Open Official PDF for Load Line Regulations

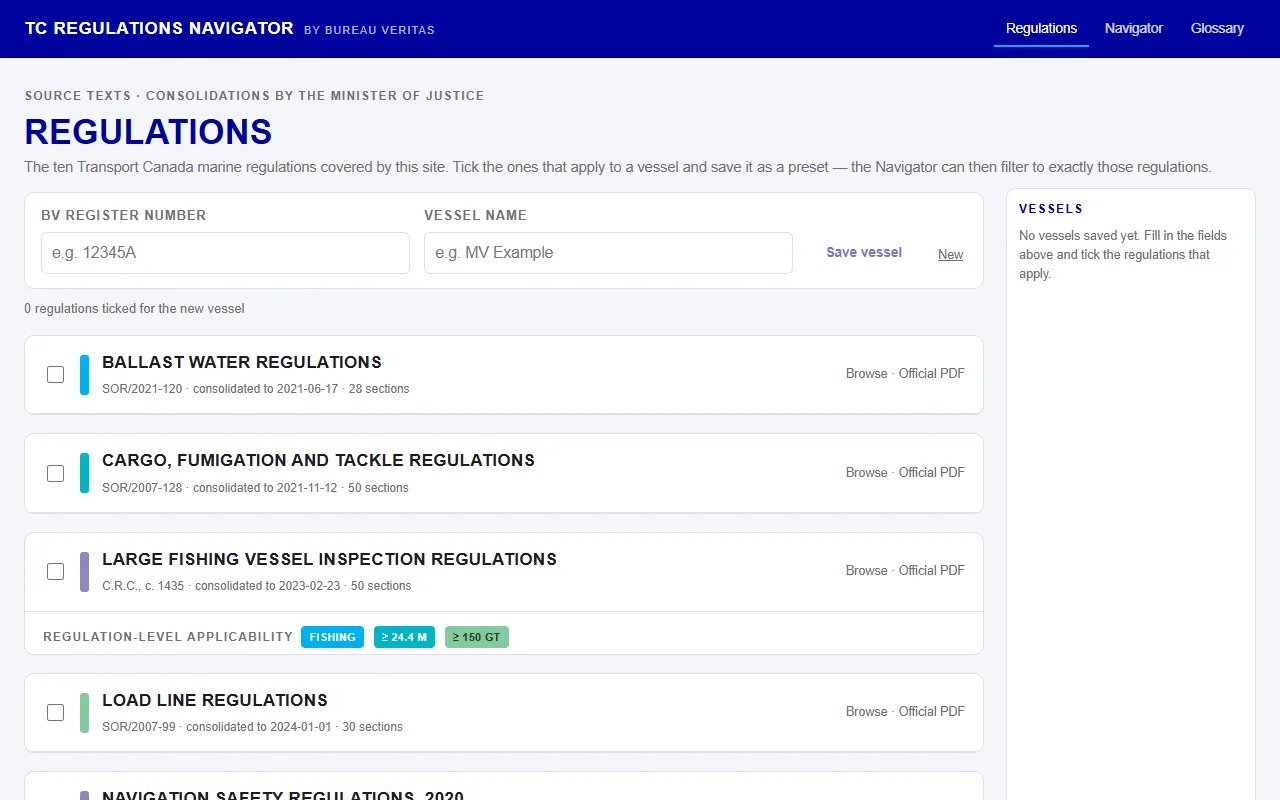(x=932, y=711)
